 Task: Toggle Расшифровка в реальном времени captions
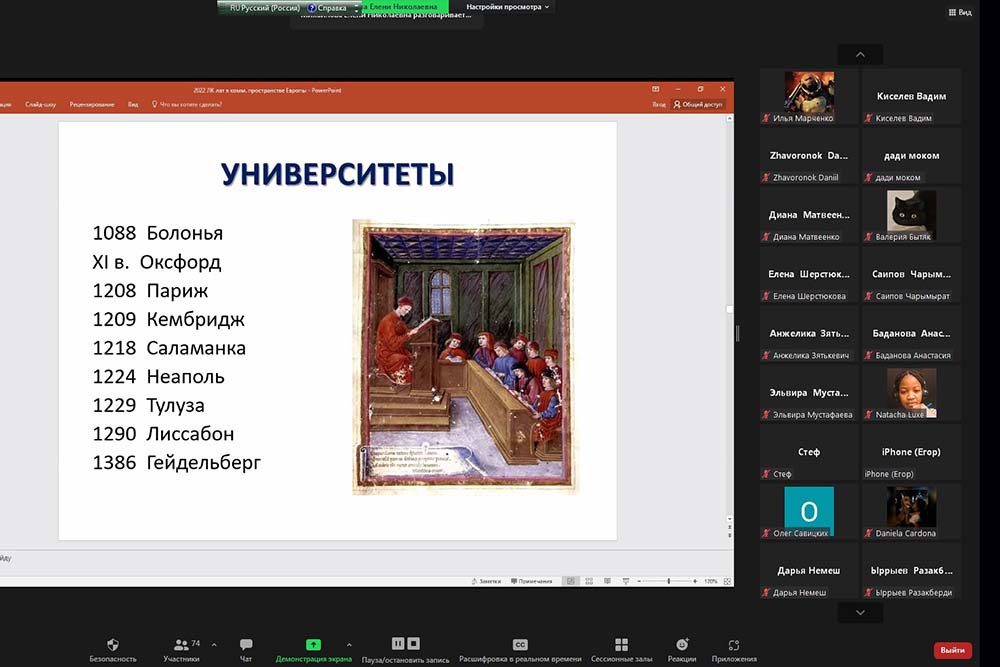coord(520,645)
